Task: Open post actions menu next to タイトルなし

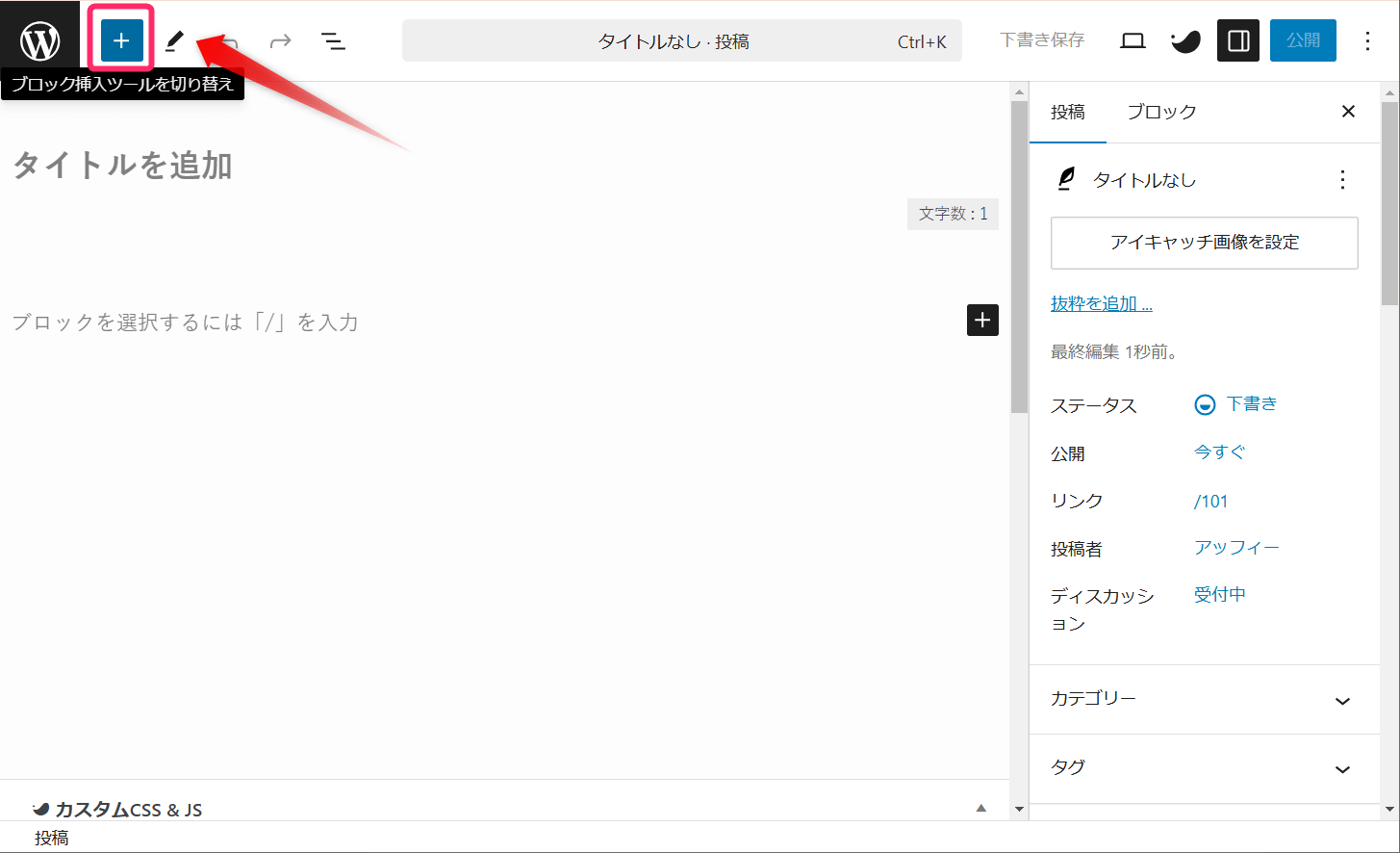Action: (x=1342, y=180)
